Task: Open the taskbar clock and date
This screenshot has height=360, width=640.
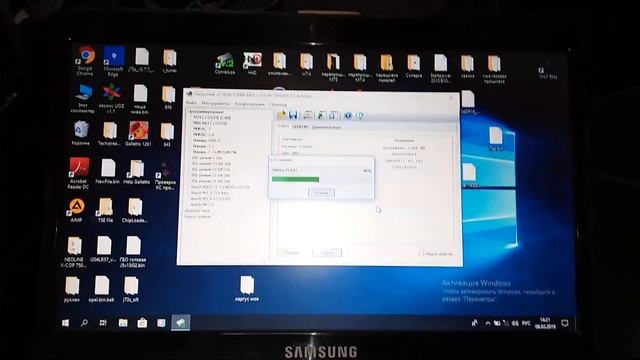Action: (545, 323)
